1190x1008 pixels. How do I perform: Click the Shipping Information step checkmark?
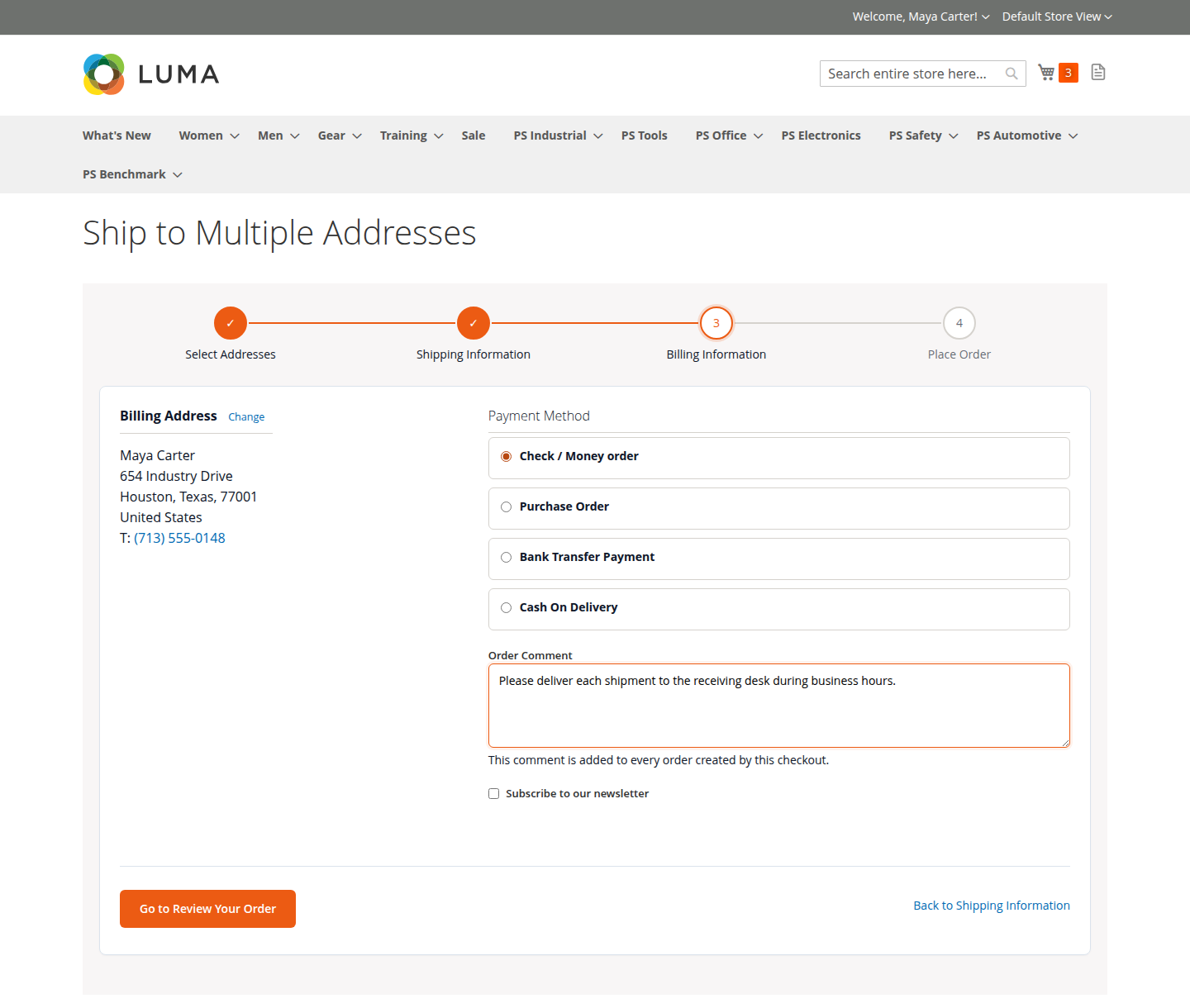(x=474, y=323)
